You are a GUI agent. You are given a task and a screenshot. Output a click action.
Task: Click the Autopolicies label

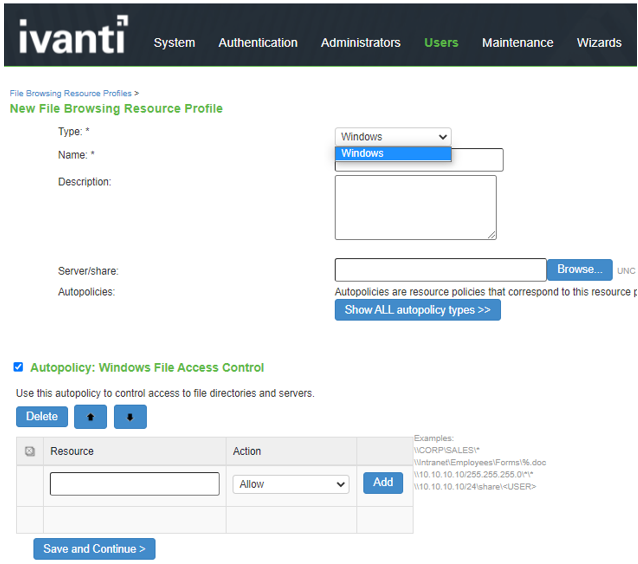tap(86, 292)
